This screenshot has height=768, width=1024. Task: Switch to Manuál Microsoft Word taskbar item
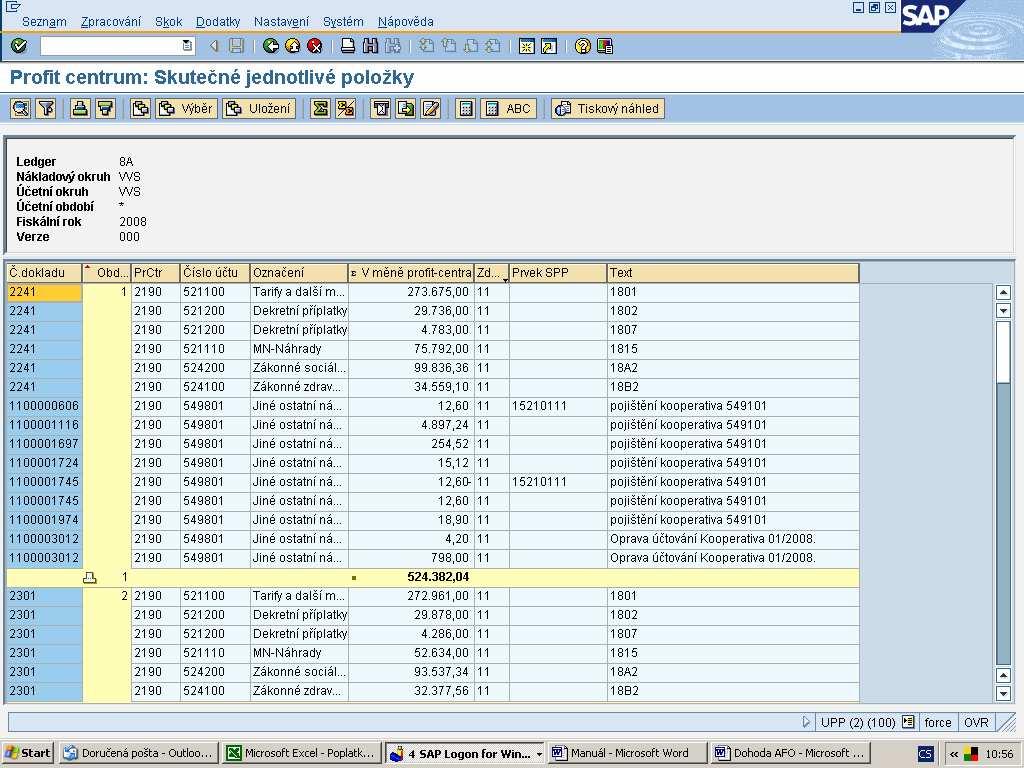(x=628, y=754)
